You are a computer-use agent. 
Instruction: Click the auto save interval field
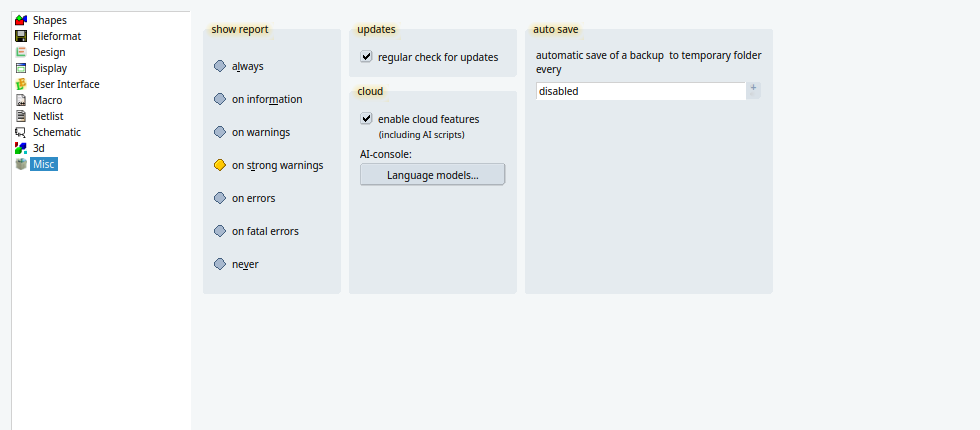pyautogui.click(x=641, y=91)
